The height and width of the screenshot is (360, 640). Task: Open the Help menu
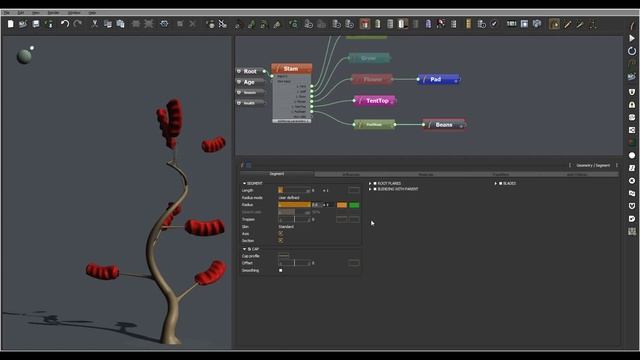(93, 13)
